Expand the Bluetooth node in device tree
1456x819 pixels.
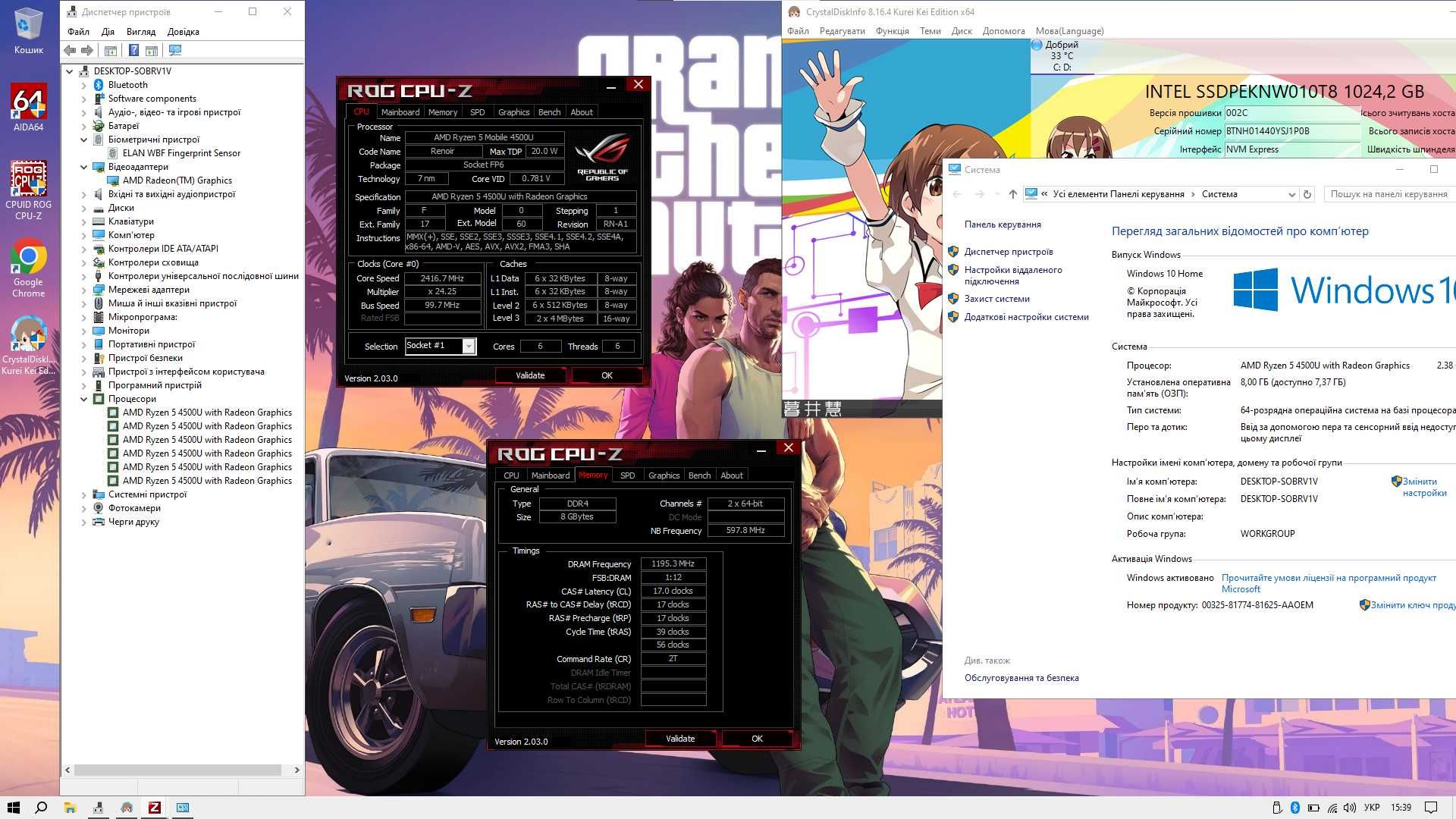point(84,85)
